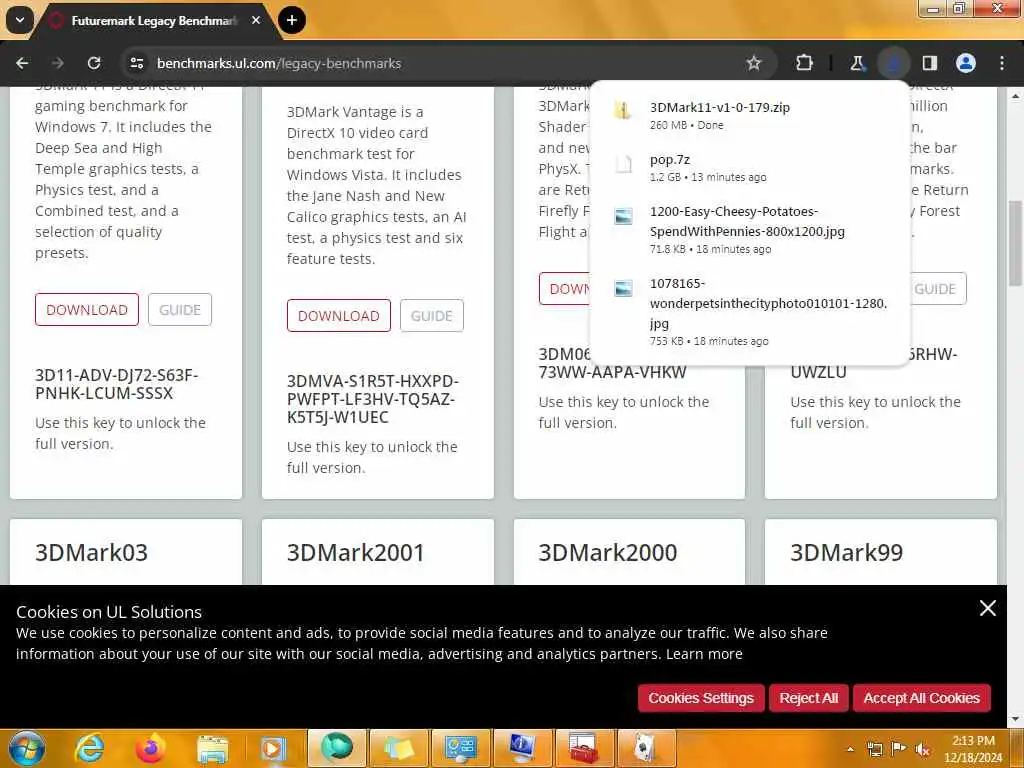The height and width of the screenshot is (768, 1024).
Task: Select the 3D11-ADV-DJ72-S63F key text
Action: click(116, 384)
